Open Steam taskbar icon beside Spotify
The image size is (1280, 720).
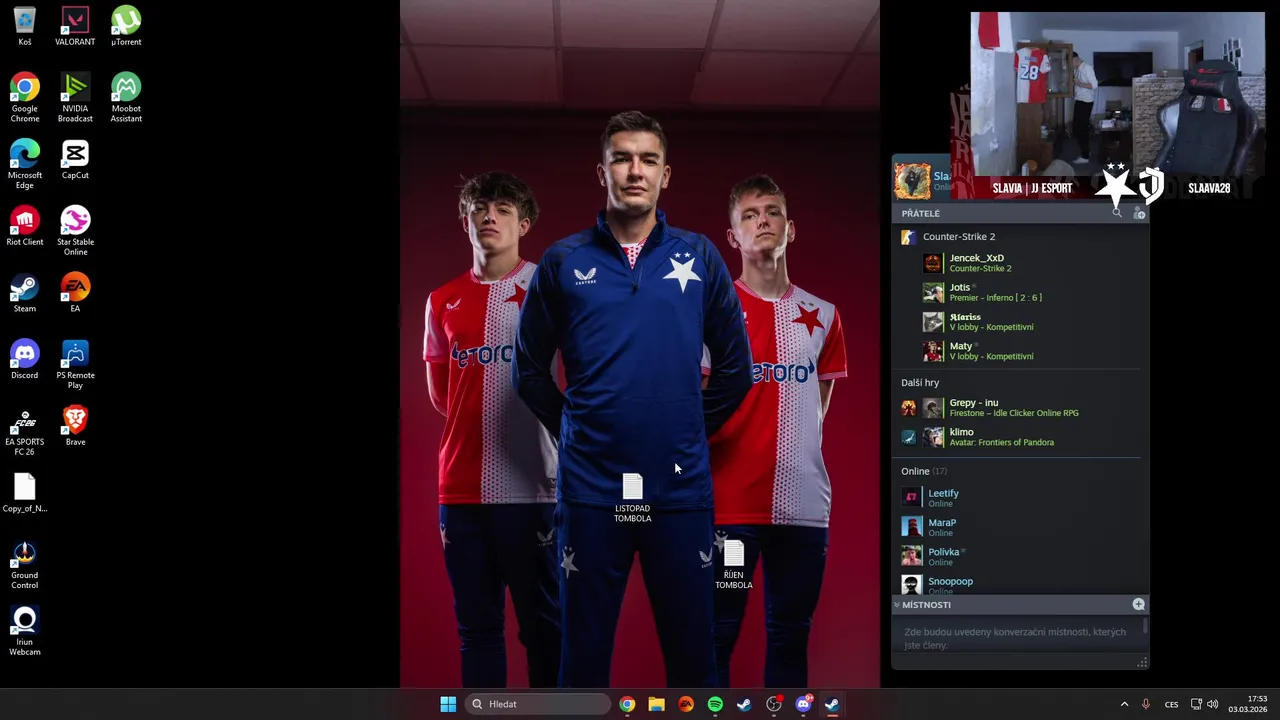click(744, 704)
